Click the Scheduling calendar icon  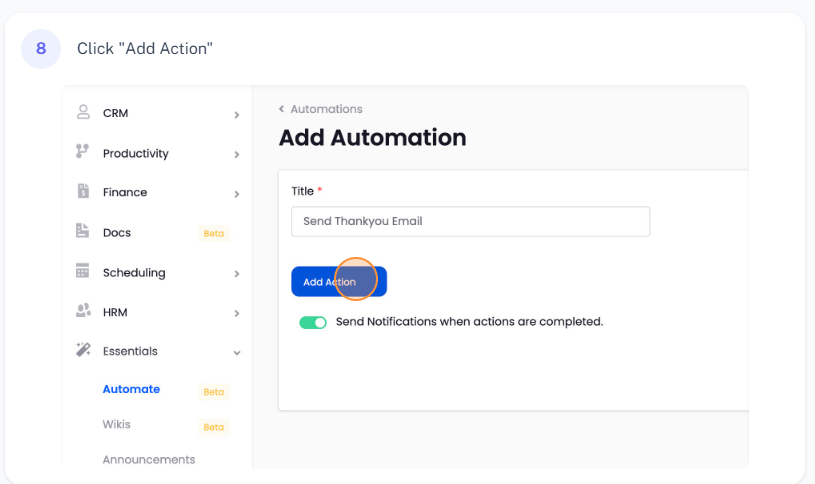coord(83,272)
